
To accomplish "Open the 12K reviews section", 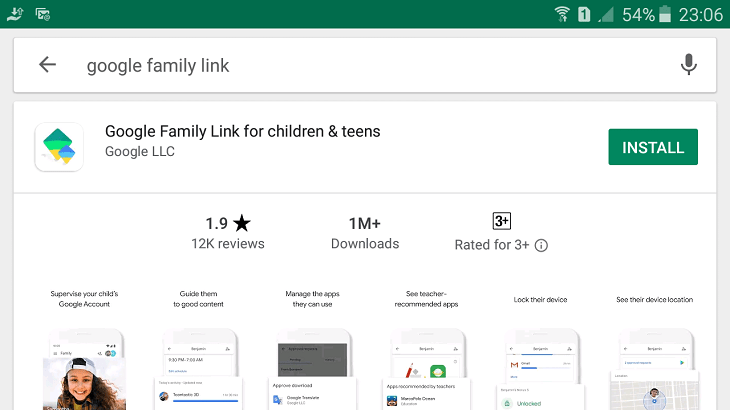I will 228,243.
